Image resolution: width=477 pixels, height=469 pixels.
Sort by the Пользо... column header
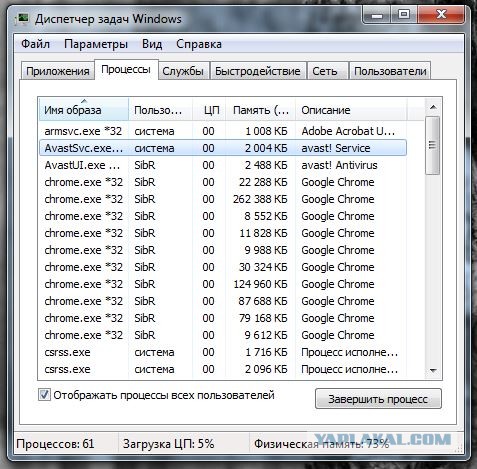click(160, 110)
